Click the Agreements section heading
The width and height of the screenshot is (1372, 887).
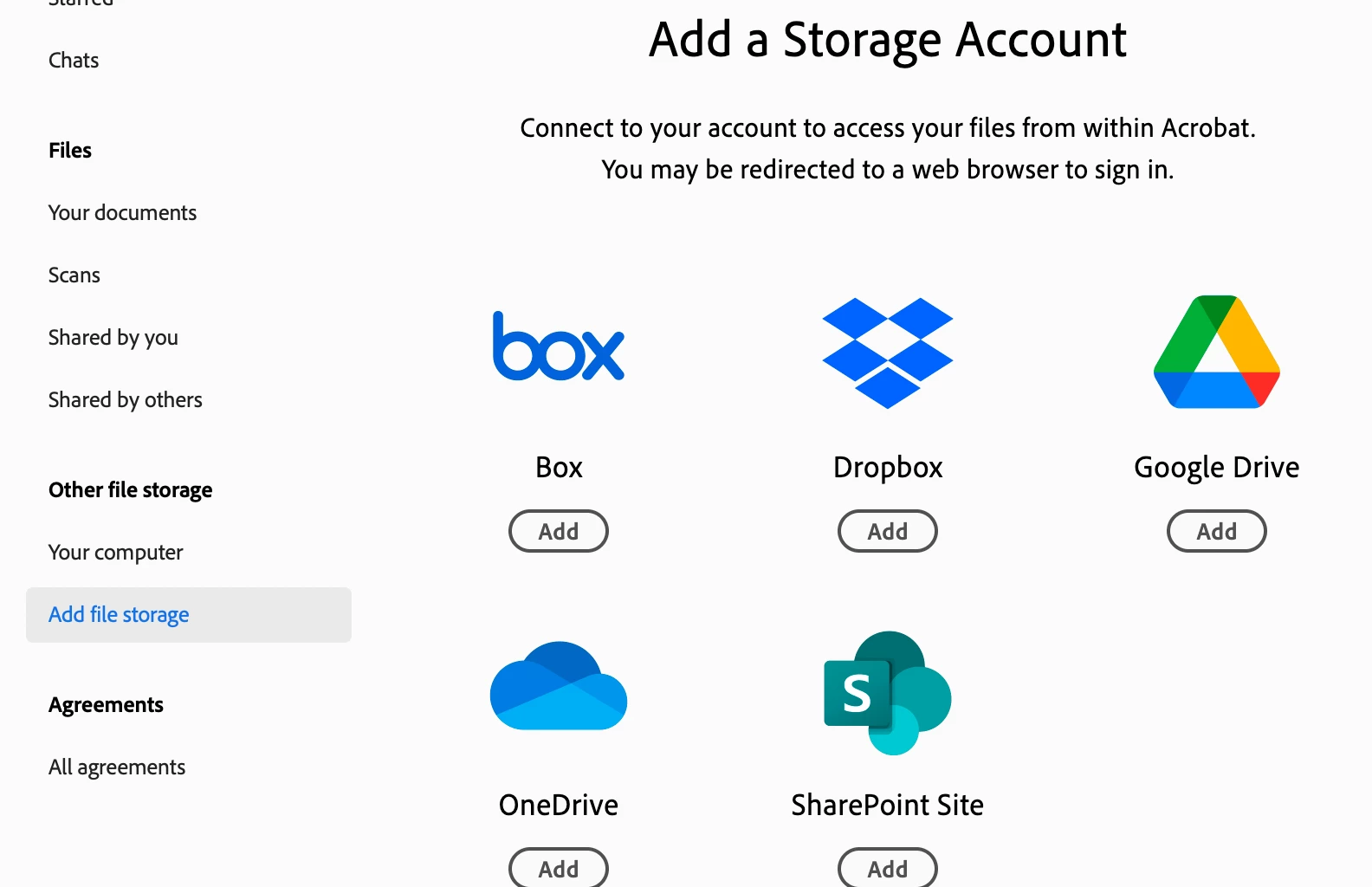[106, 705]
